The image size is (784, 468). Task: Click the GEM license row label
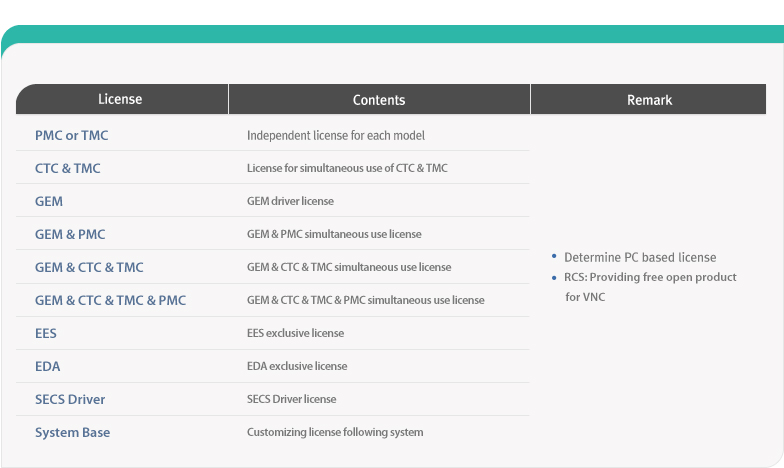pyautogui.click(x=49, y=201)
